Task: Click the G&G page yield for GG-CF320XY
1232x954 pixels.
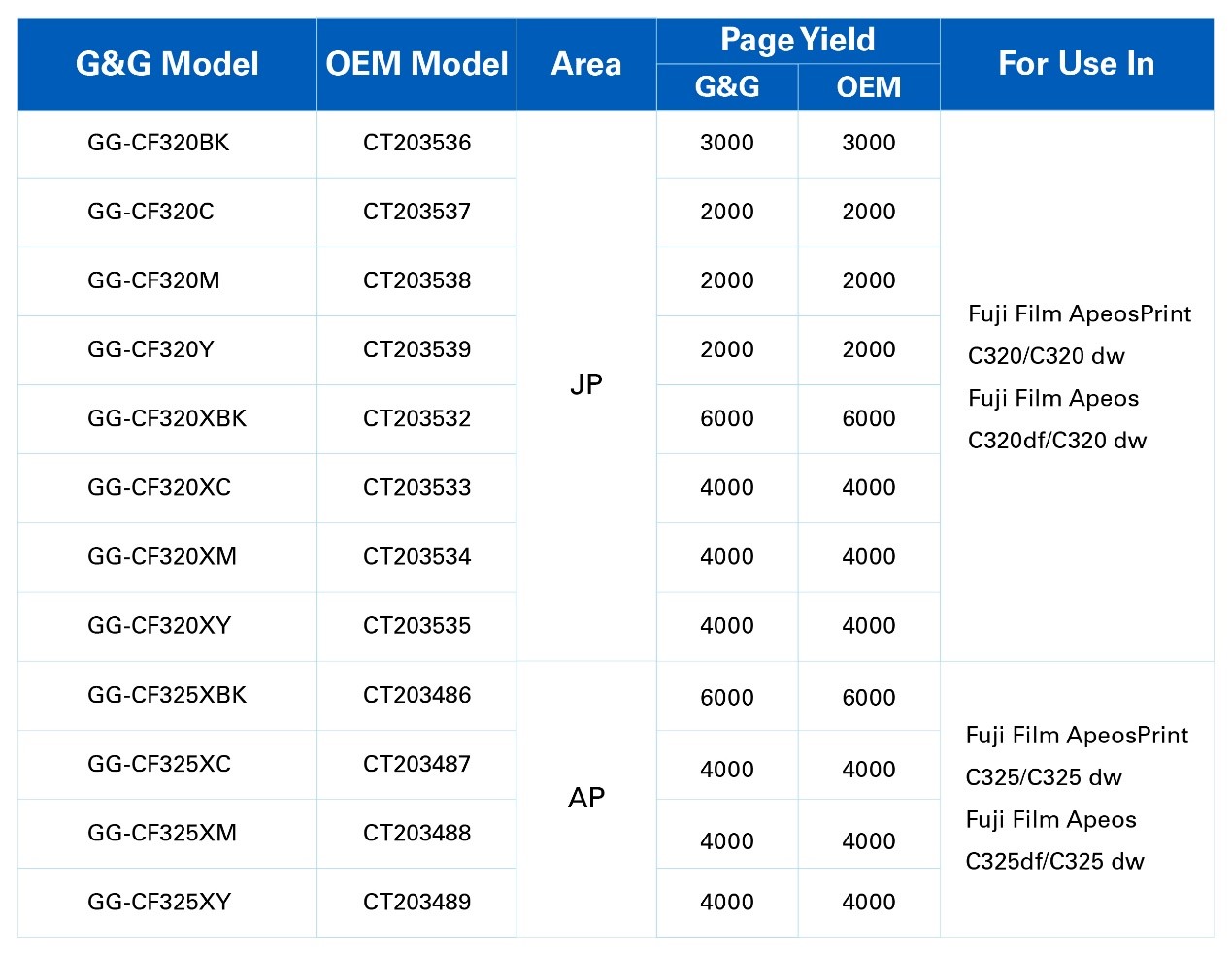Action: click(x=727, y=625)
